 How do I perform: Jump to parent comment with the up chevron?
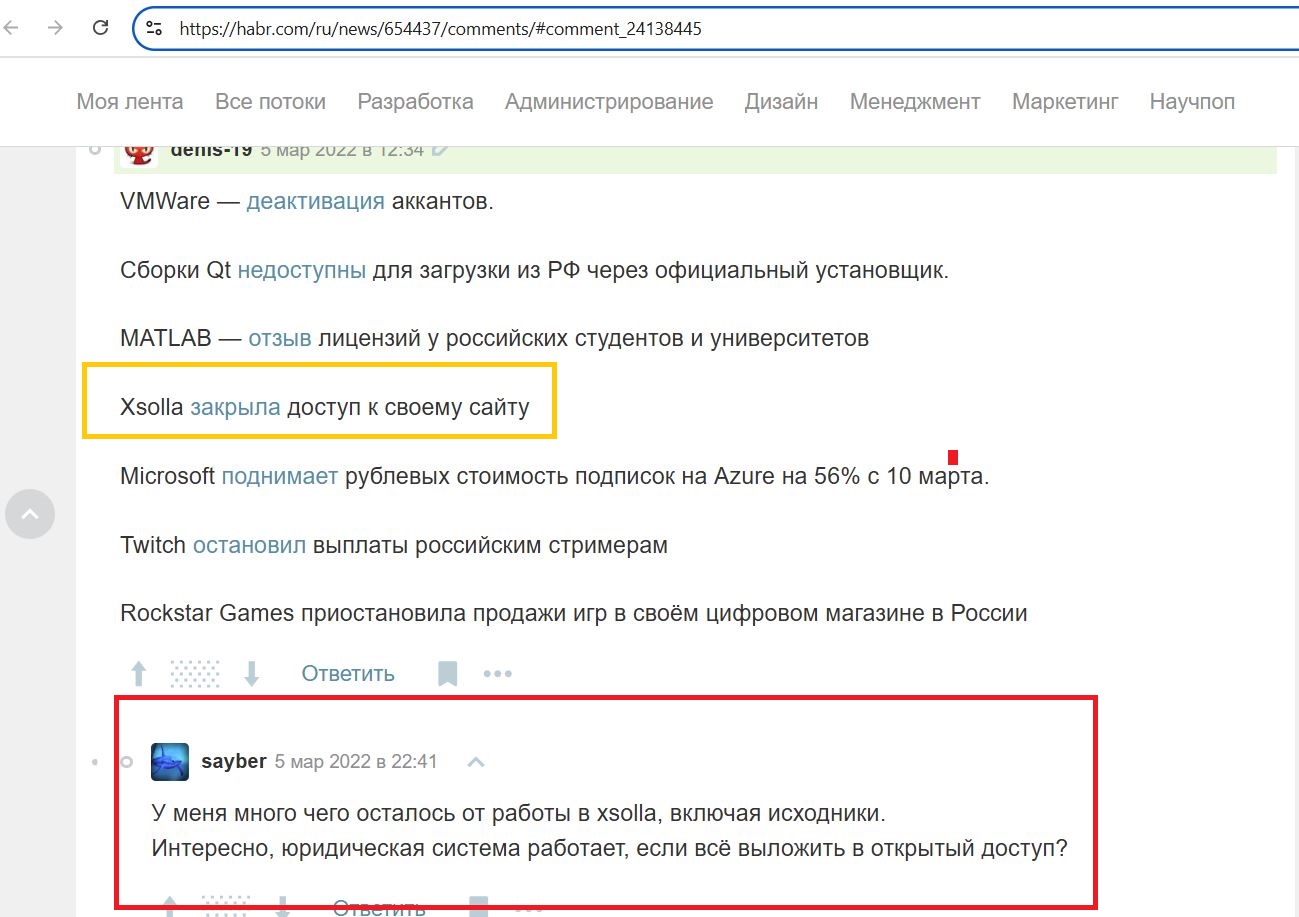point(476,762)
